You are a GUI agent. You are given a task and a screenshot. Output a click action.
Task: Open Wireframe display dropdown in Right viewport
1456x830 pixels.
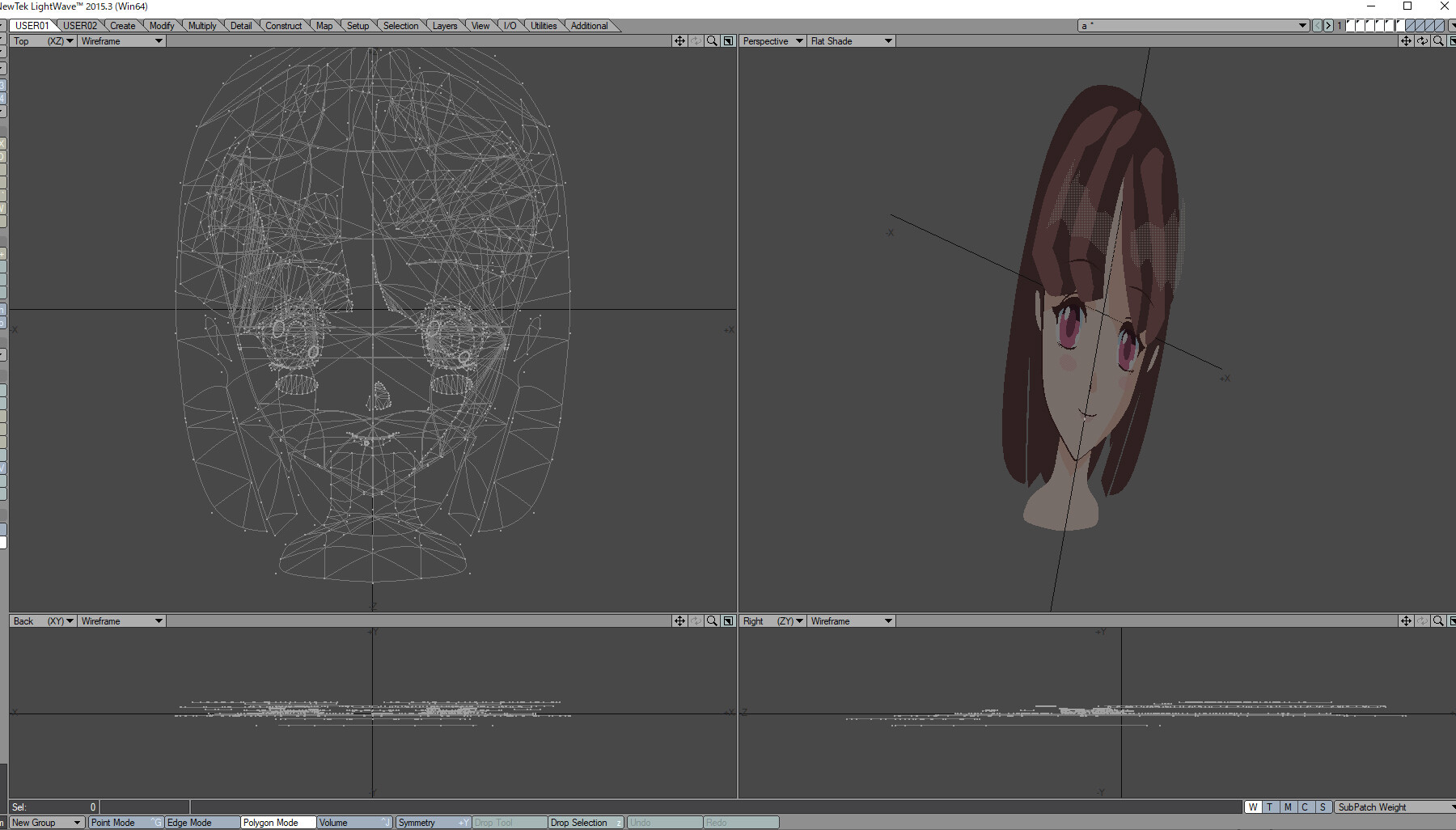(x=852, y=621)
